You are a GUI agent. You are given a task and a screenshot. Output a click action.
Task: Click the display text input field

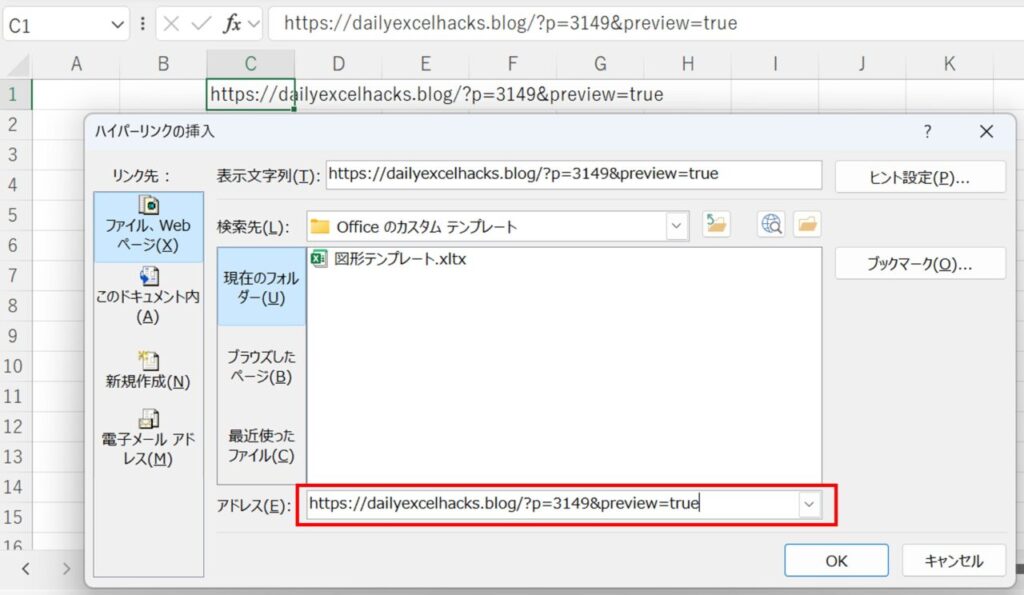coord(573,174)
